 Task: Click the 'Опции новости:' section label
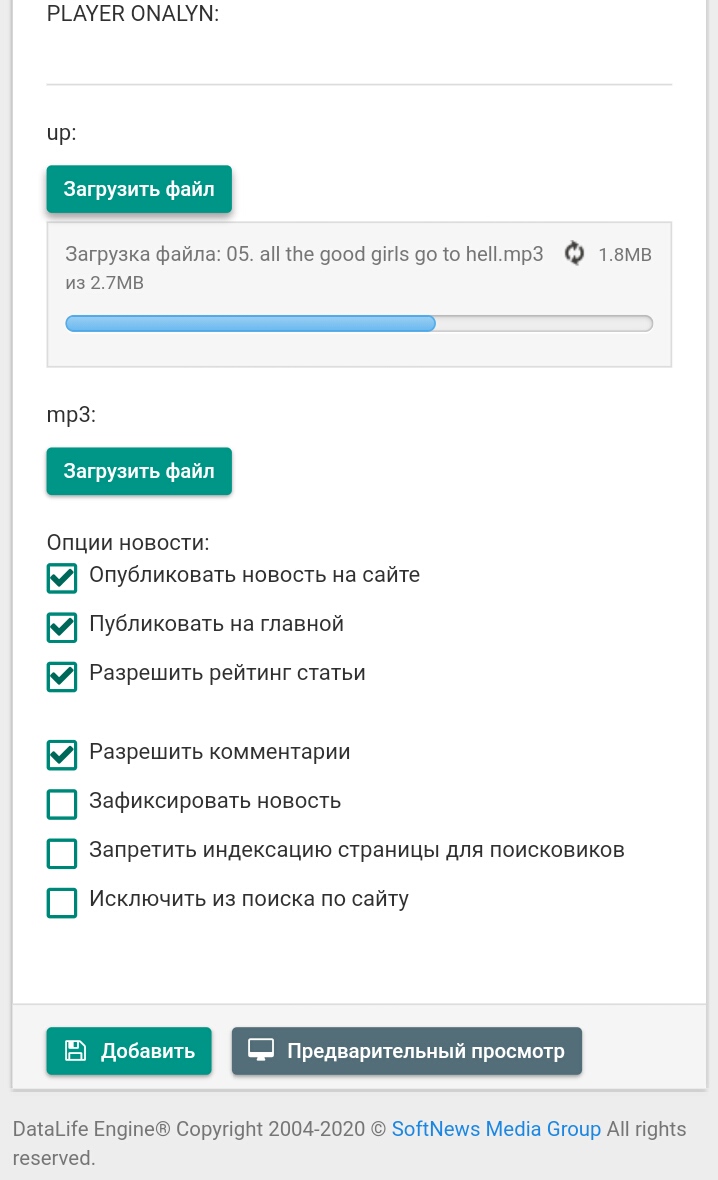tap(128, 543)
